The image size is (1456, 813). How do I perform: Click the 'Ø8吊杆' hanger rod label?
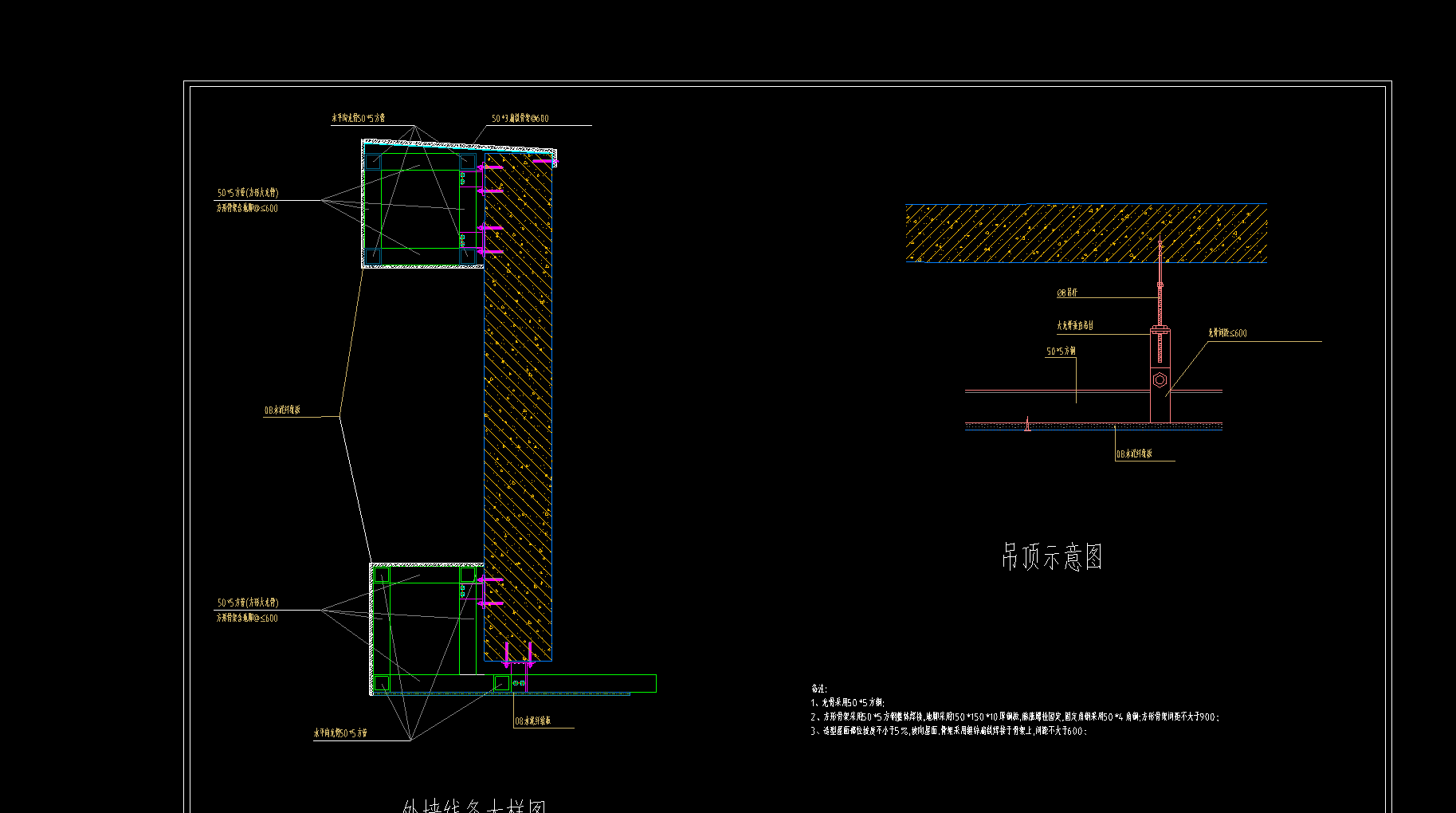(1067, 293)
